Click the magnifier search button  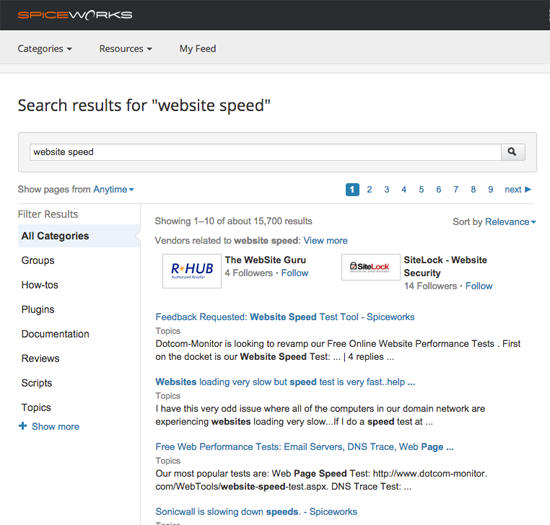coord(513,152)
